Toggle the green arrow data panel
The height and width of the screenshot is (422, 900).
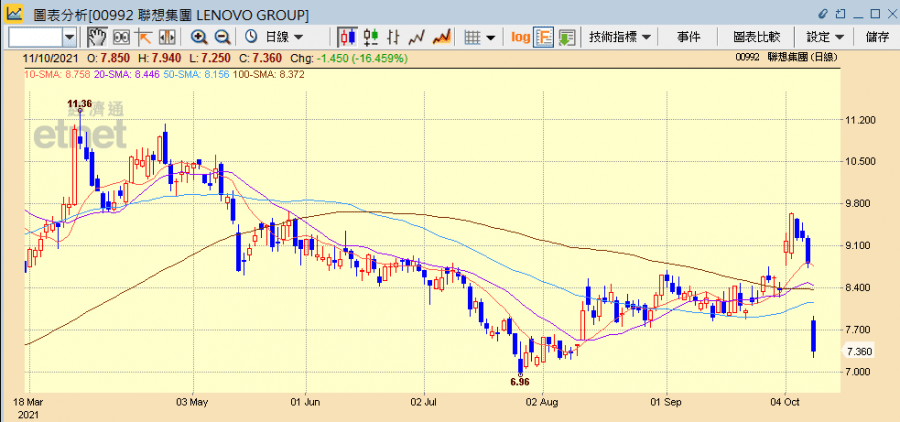coord(567,37)
